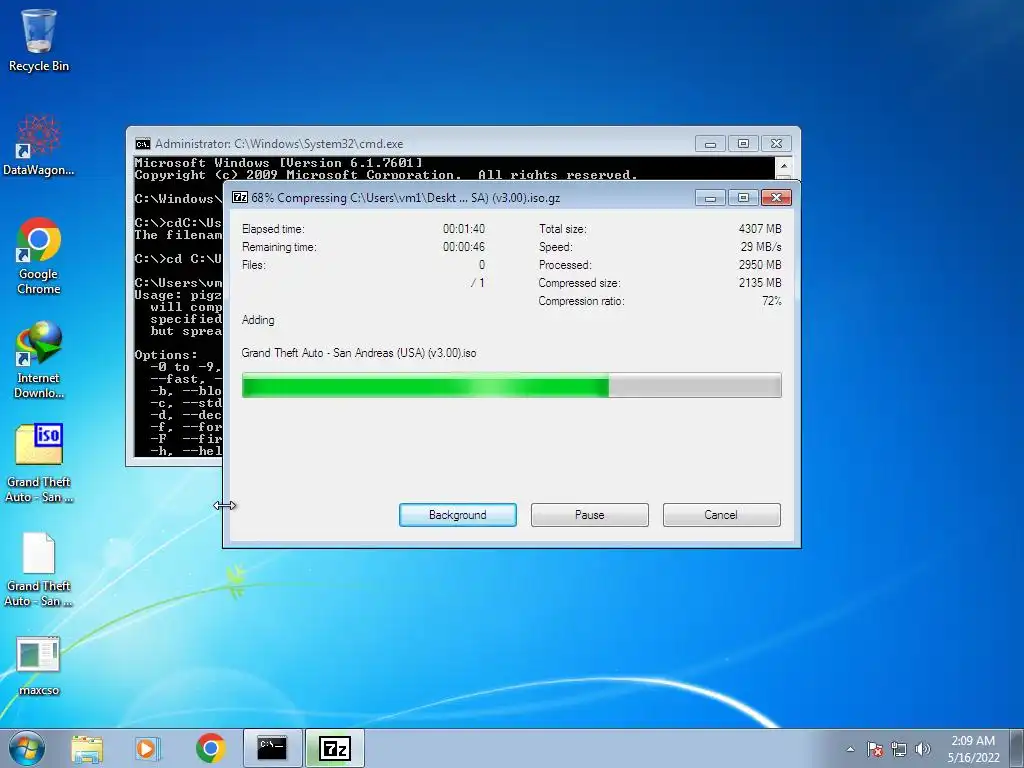The width and height of the screenshot is (1024, 768).
Task: Open the network tray icon
Action: (x=899, y=749)
